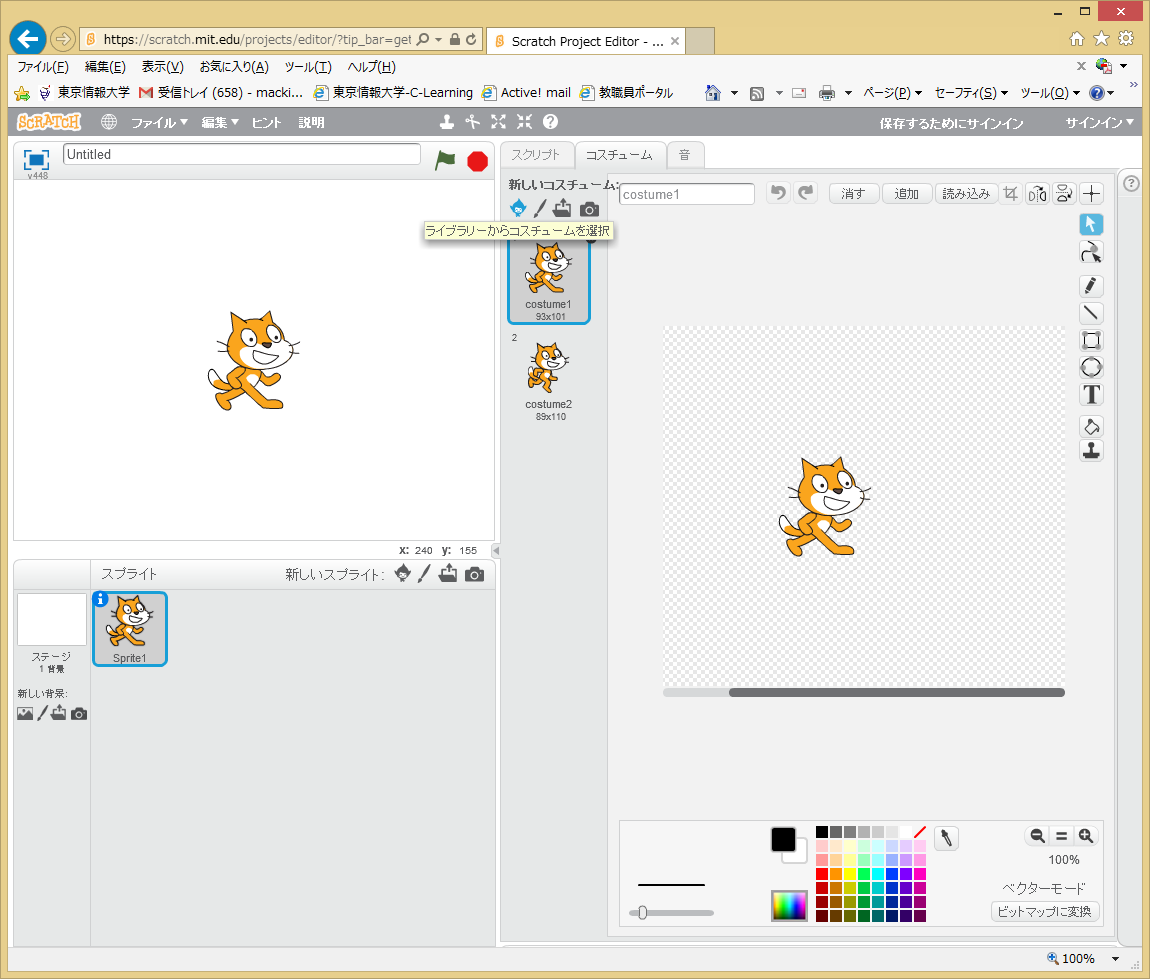Choose backdrop from library icon
Viewport: 1150px width, 979px height.
(25, 714)
